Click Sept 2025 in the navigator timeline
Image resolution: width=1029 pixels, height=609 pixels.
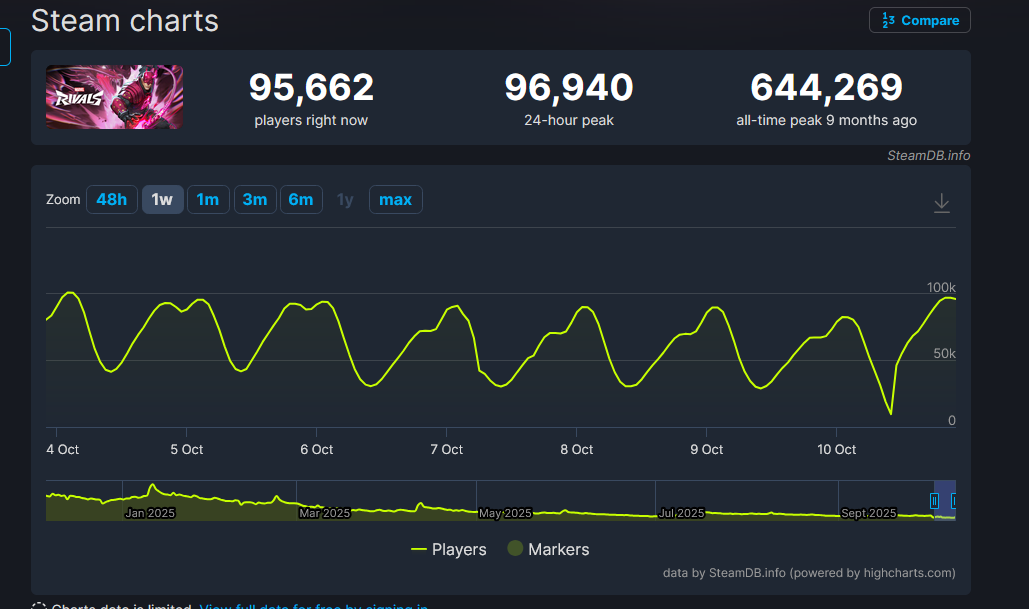point(869,513)
